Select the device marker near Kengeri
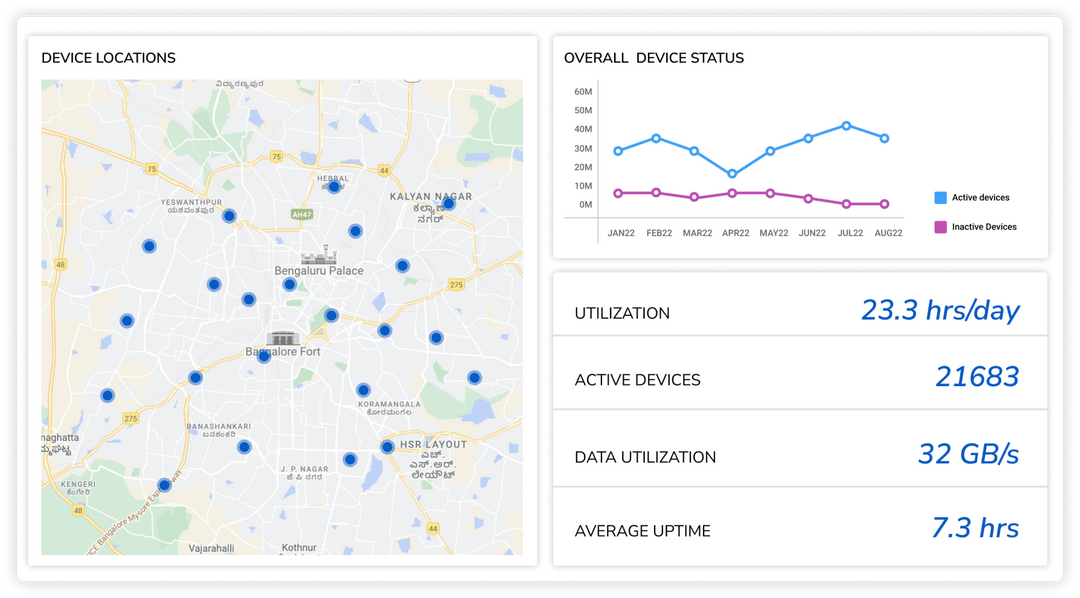Screen dimensions: 1080x598 coord(164,485)
